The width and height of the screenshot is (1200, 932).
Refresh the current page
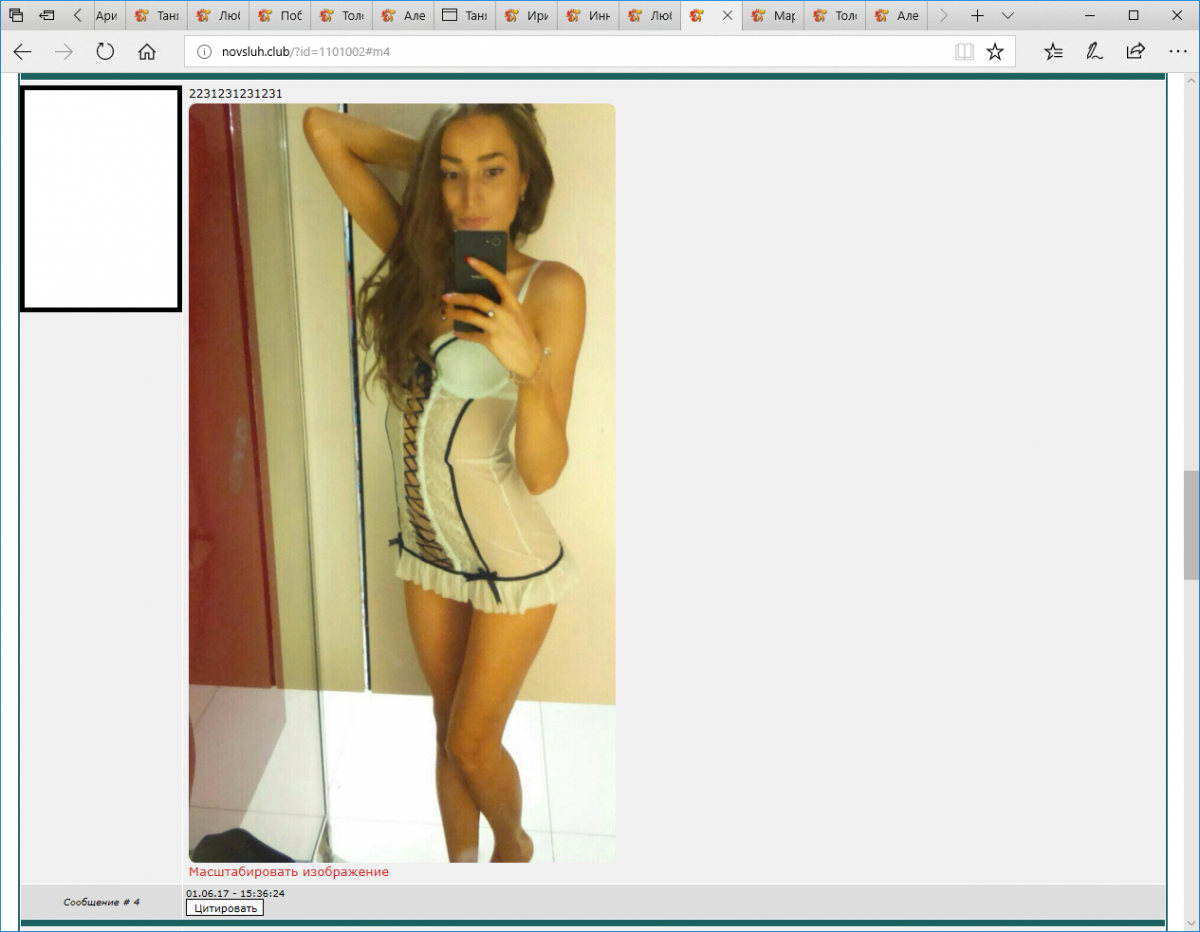105,52
